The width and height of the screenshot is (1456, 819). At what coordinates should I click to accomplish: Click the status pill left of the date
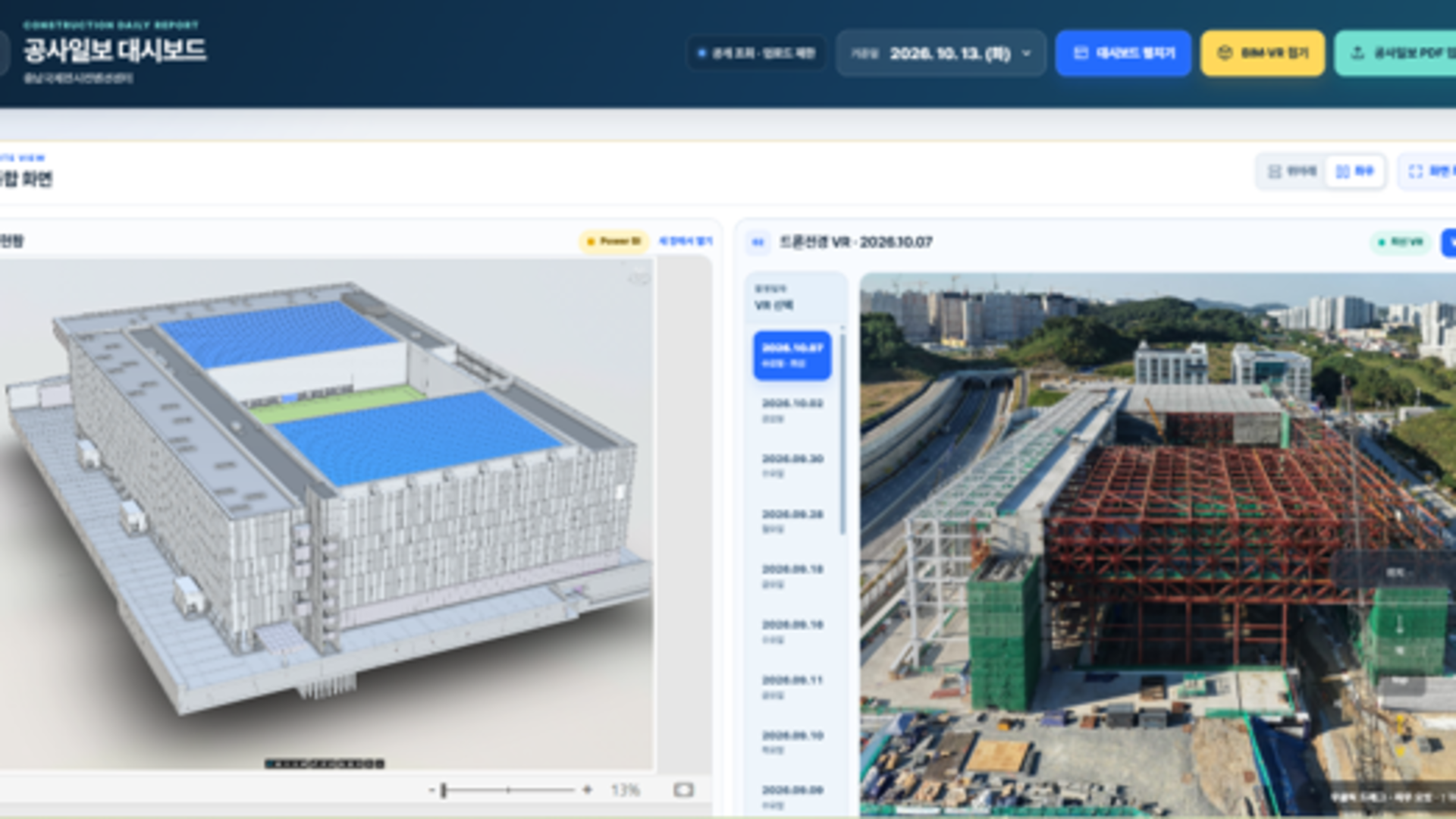point(756,53)
